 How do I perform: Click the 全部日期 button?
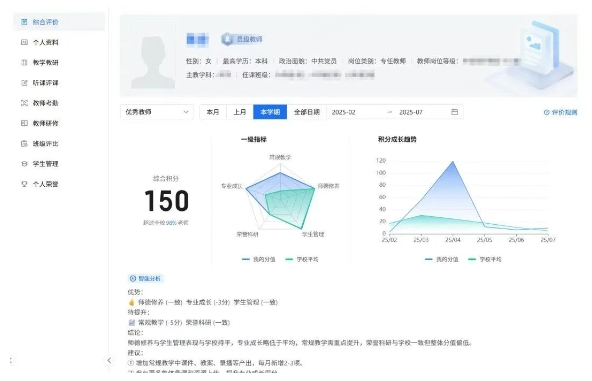pyautogui.click(x=307, y=112)
